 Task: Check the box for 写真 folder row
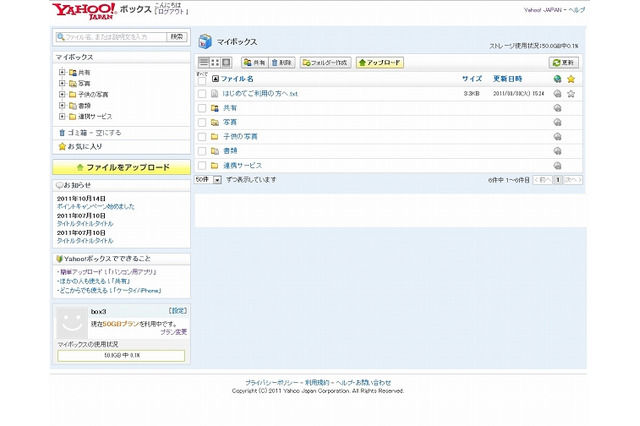pyautogui.click(x=202, y=122)
